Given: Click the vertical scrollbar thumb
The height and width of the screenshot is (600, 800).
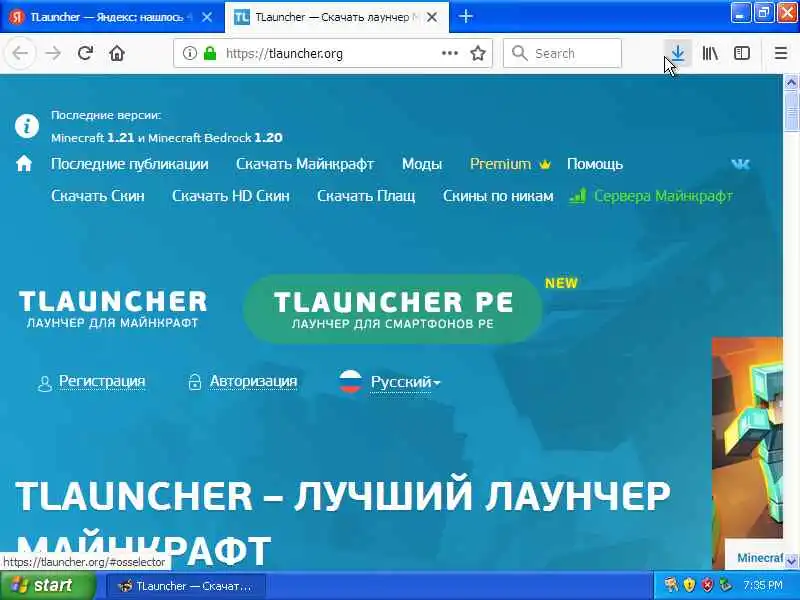Looking at the screenshot, I should tap(791, 111).
